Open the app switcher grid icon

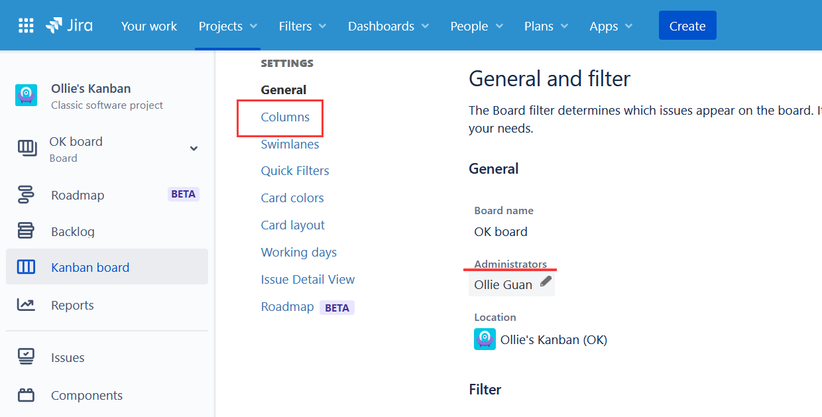[x=26, y=26]
